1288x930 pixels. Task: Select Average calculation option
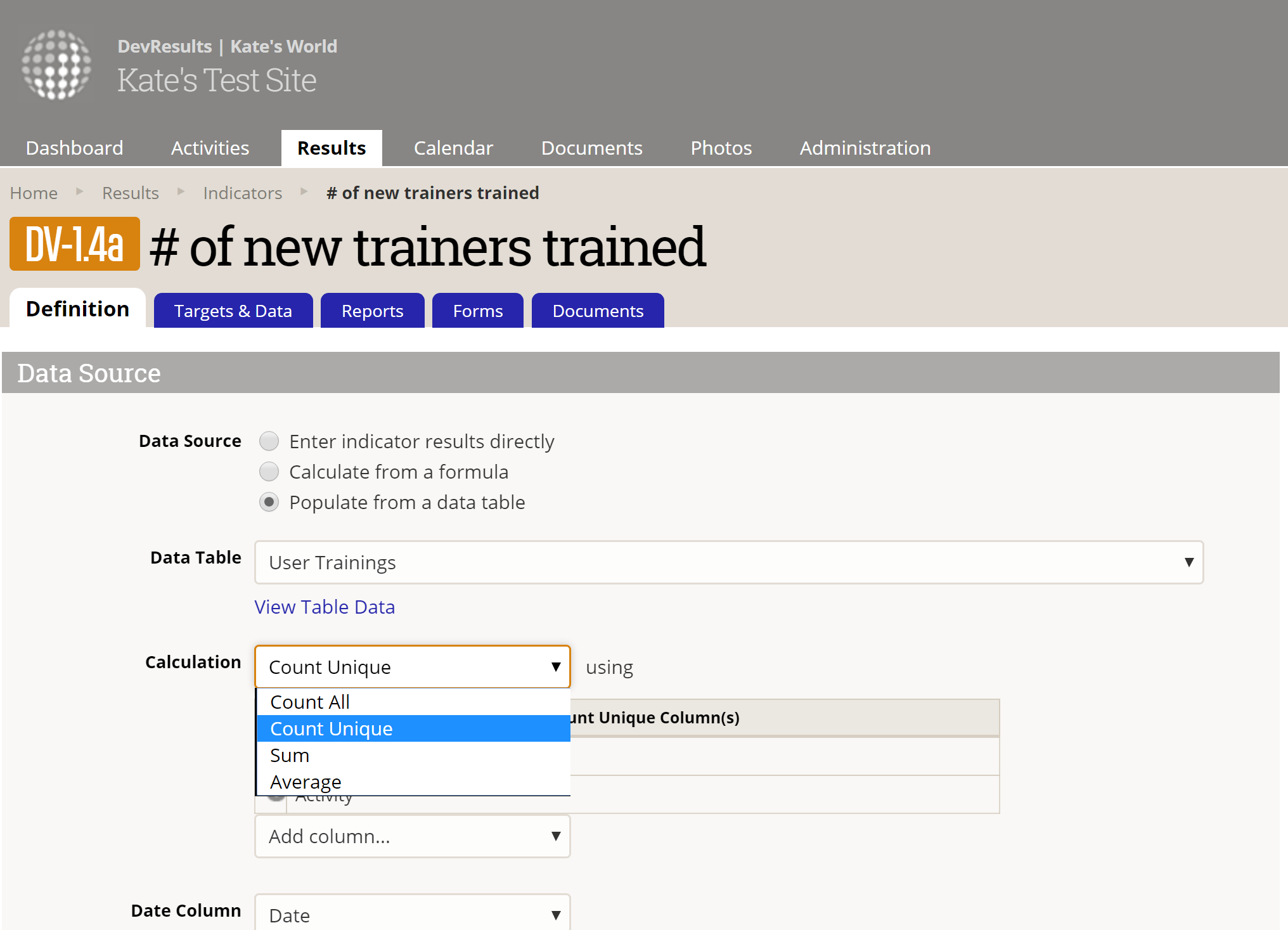[306, 782]
